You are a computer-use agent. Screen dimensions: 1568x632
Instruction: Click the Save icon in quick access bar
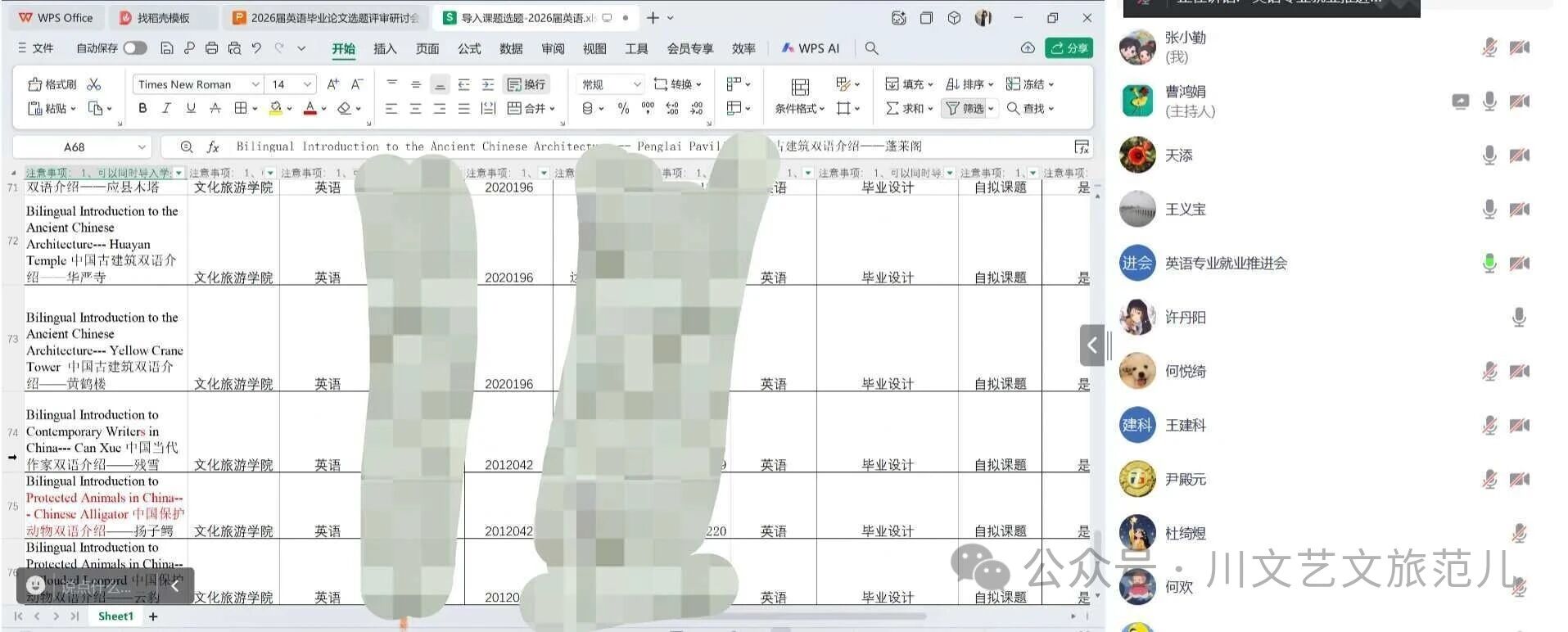click(166, 48)
